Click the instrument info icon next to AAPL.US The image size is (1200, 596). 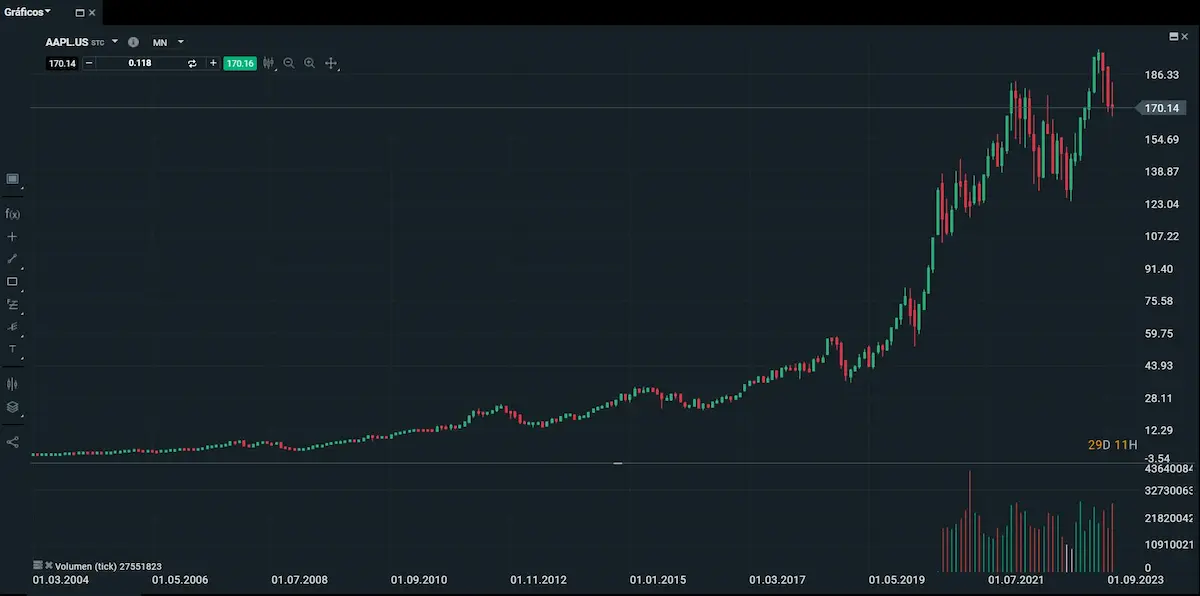tap(134, 42)
